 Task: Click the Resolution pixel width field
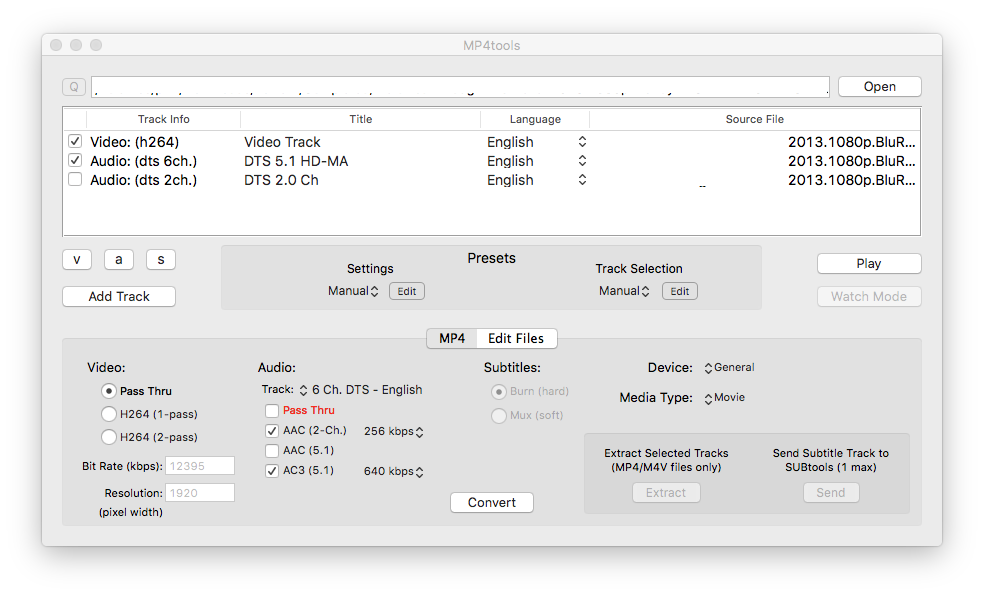coord(200,493)
